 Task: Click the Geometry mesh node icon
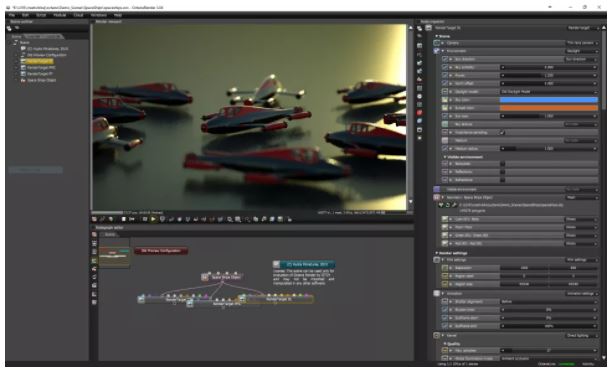pyautogui.click(x=437, y=198)
